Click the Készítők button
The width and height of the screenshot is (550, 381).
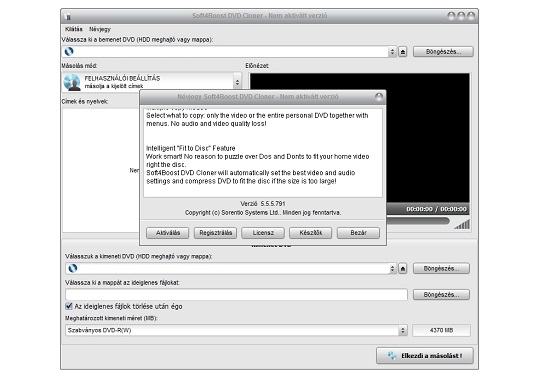310,233
